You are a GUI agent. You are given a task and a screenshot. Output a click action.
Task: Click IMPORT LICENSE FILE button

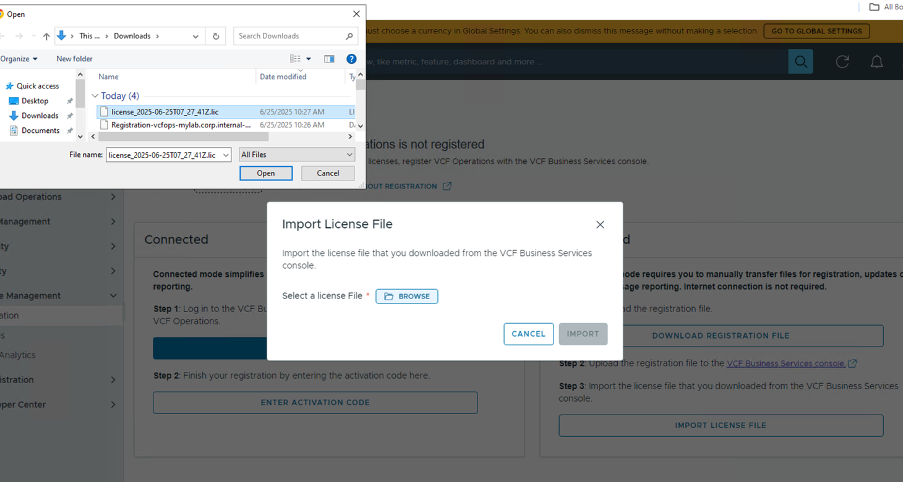pyautogui.click(x=721, y=425)
